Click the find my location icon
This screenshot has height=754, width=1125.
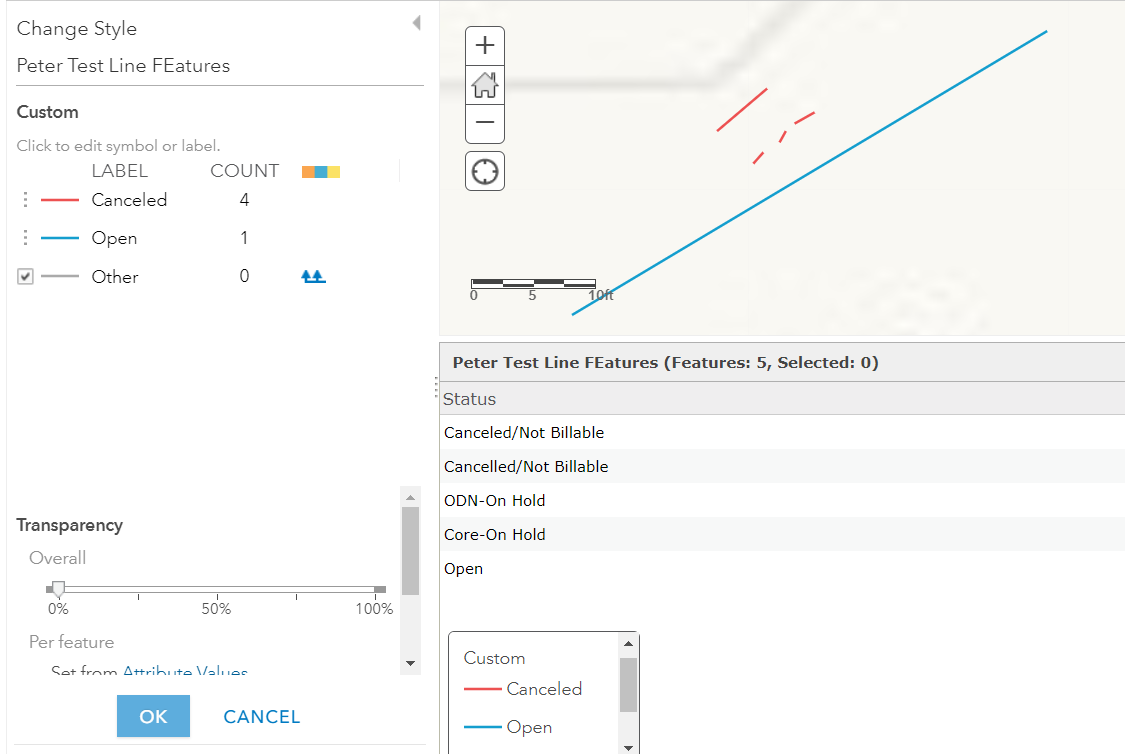coord(485,171)
